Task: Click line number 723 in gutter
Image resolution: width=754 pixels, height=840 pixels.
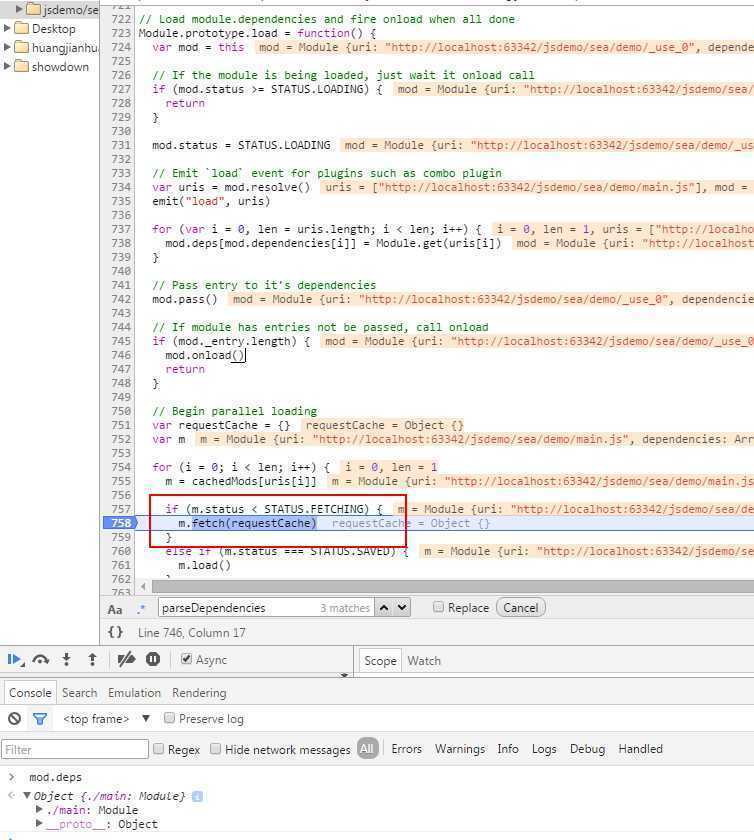Action: click(x=121, y=33)
